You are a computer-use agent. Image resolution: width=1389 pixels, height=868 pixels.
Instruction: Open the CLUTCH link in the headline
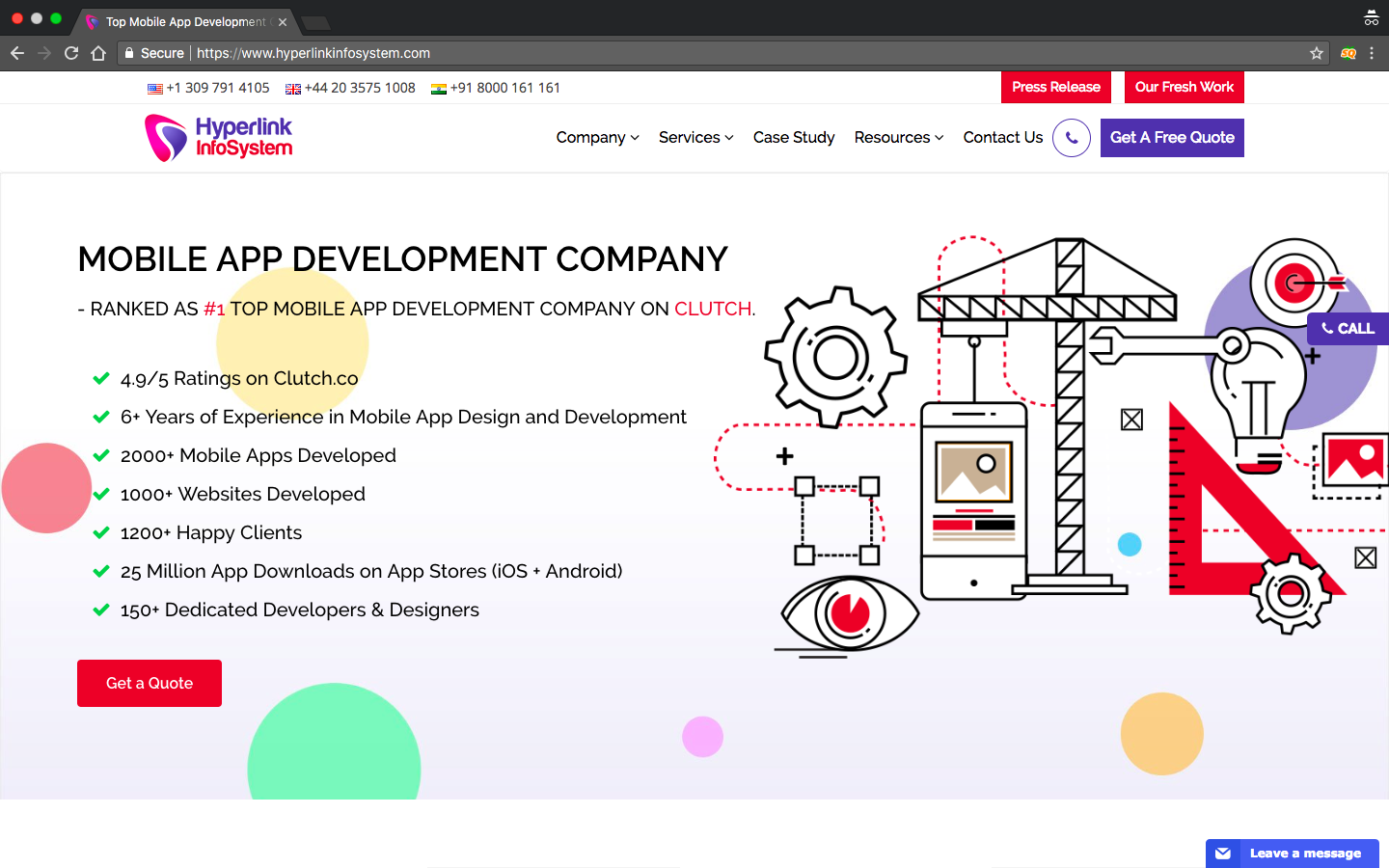click(x=713, y=309)
